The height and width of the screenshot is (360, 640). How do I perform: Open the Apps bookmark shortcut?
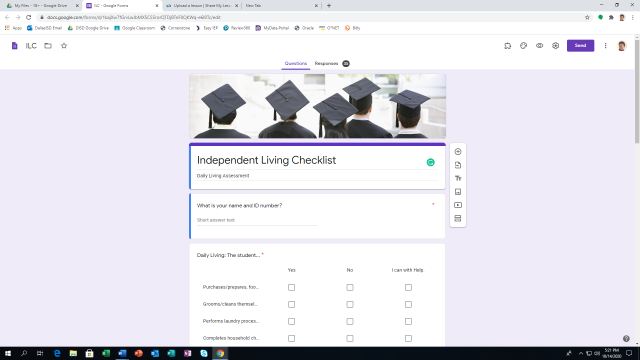point(13,28)
